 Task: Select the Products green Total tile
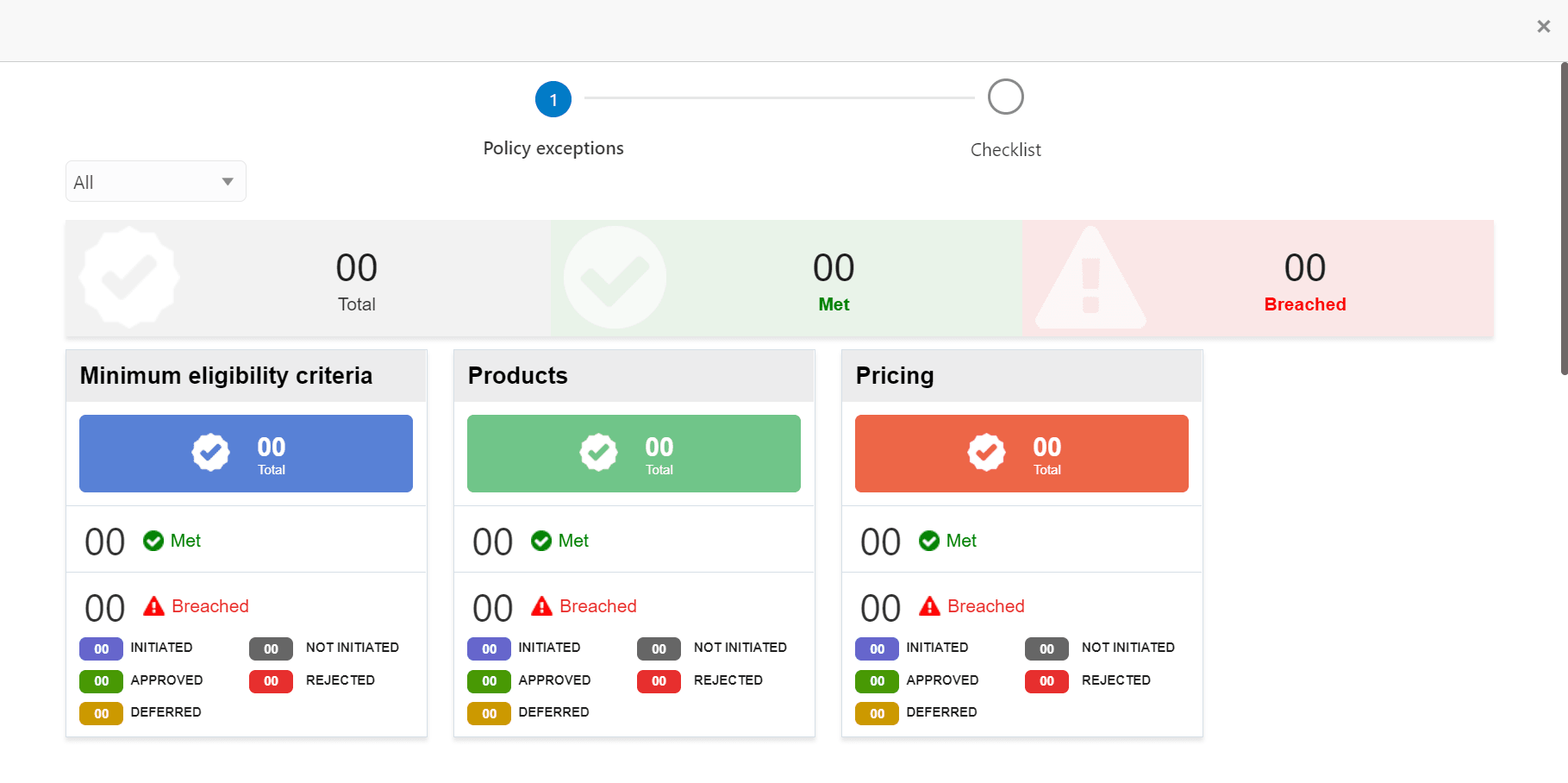(634, 454)
